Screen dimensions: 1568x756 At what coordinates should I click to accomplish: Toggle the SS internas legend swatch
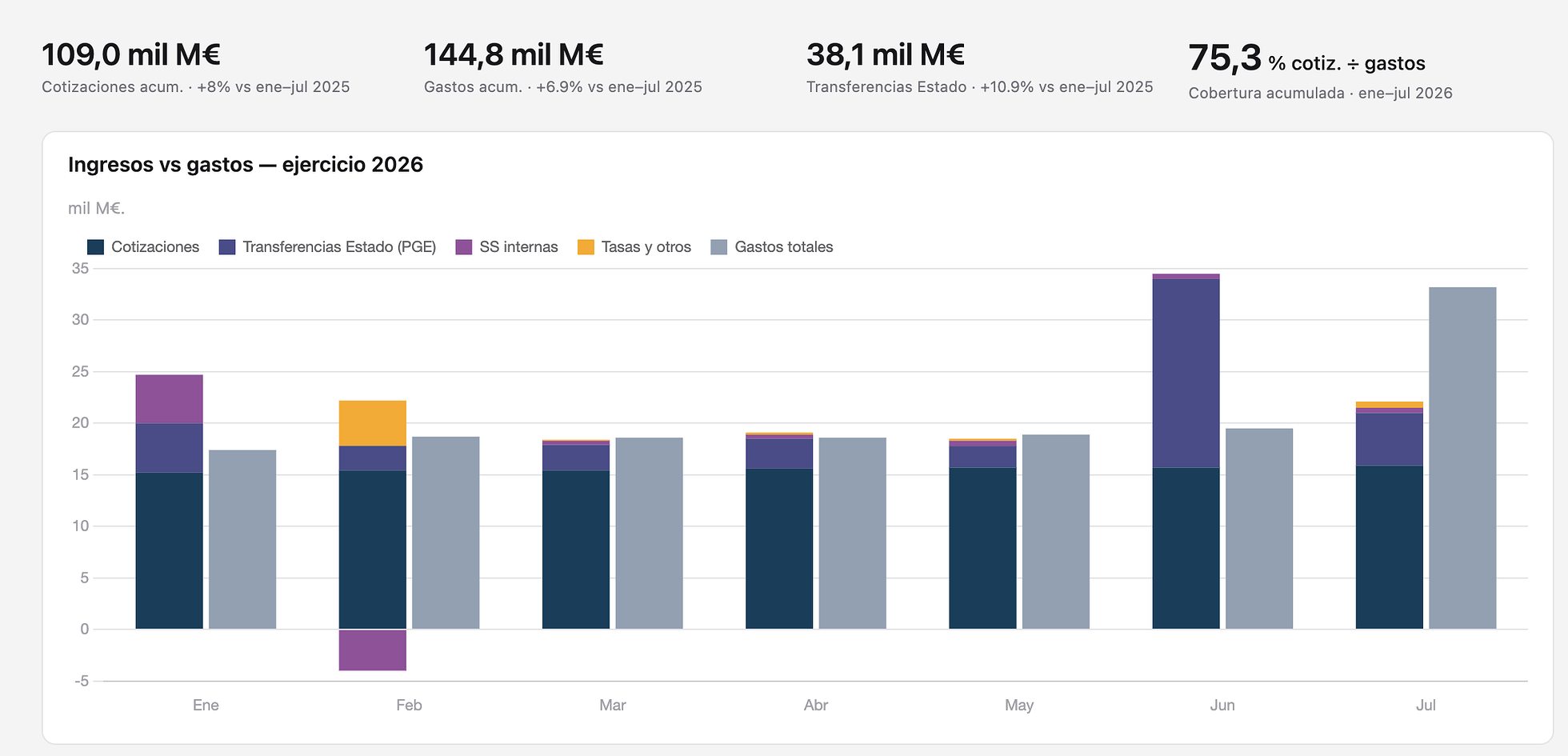[x=464, y=247]
